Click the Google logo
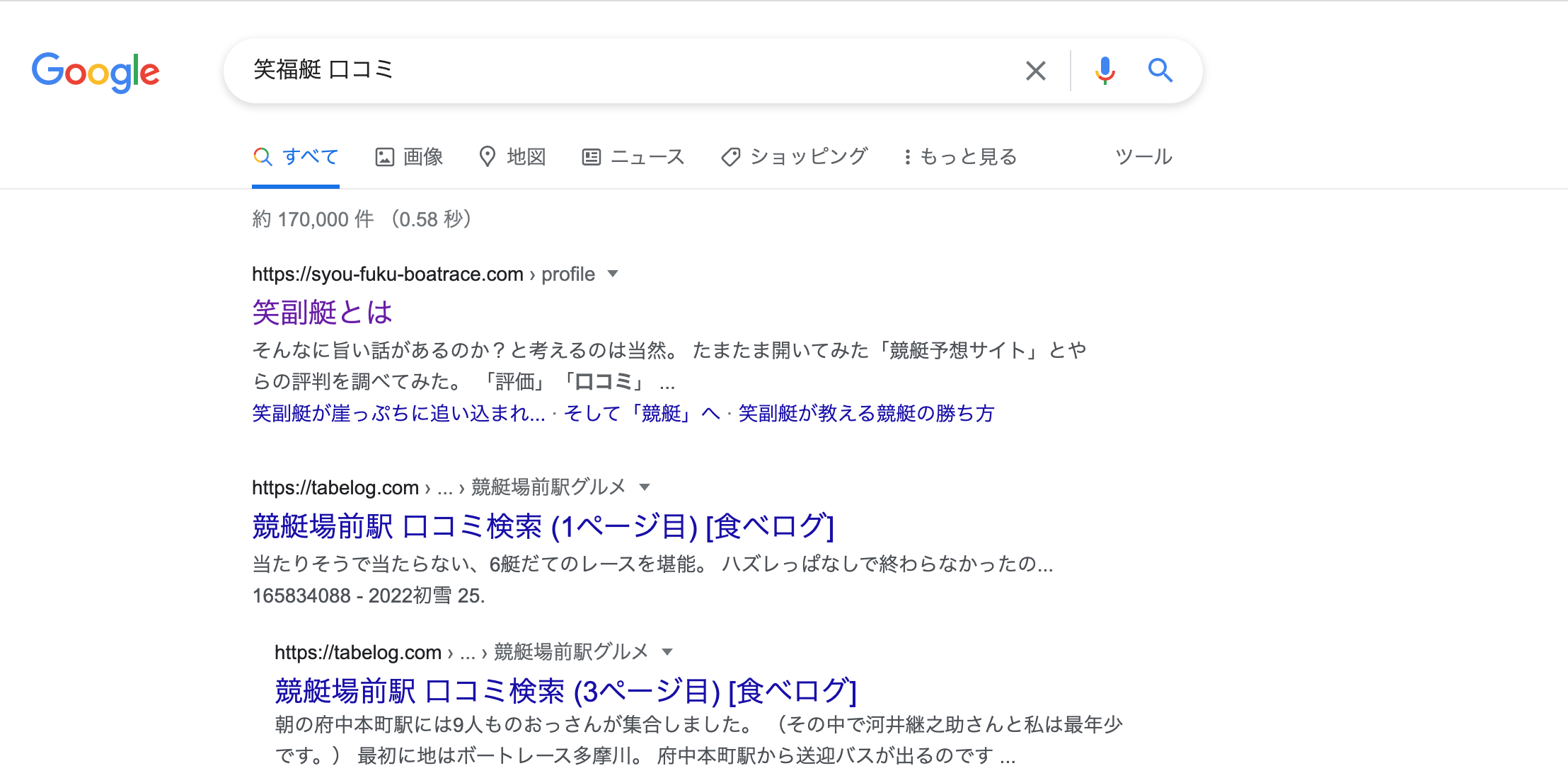This screenshot has height=773, width=1568. point(96,71)
